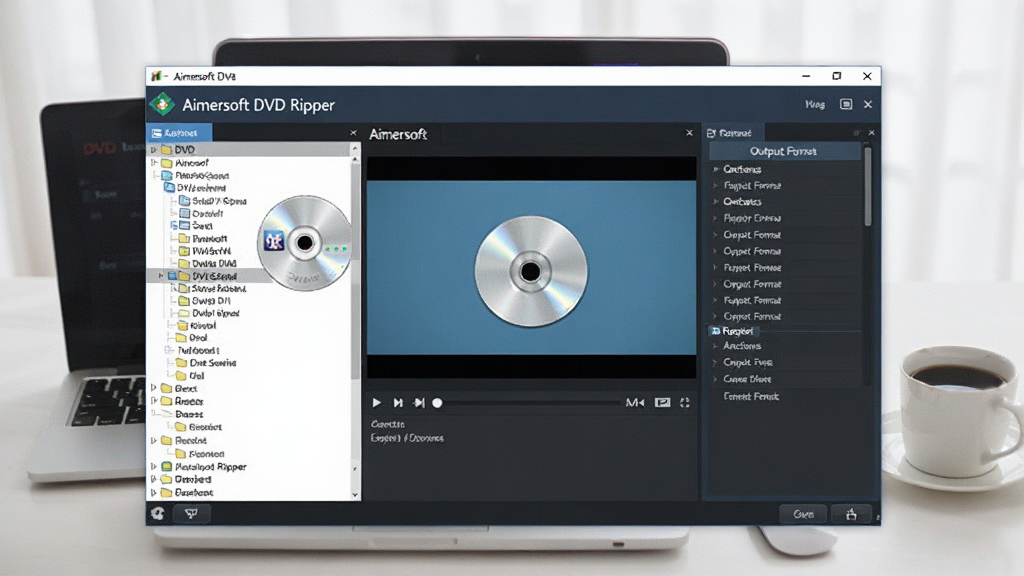
Task: Close the left file browser panel
Action: 353,133
